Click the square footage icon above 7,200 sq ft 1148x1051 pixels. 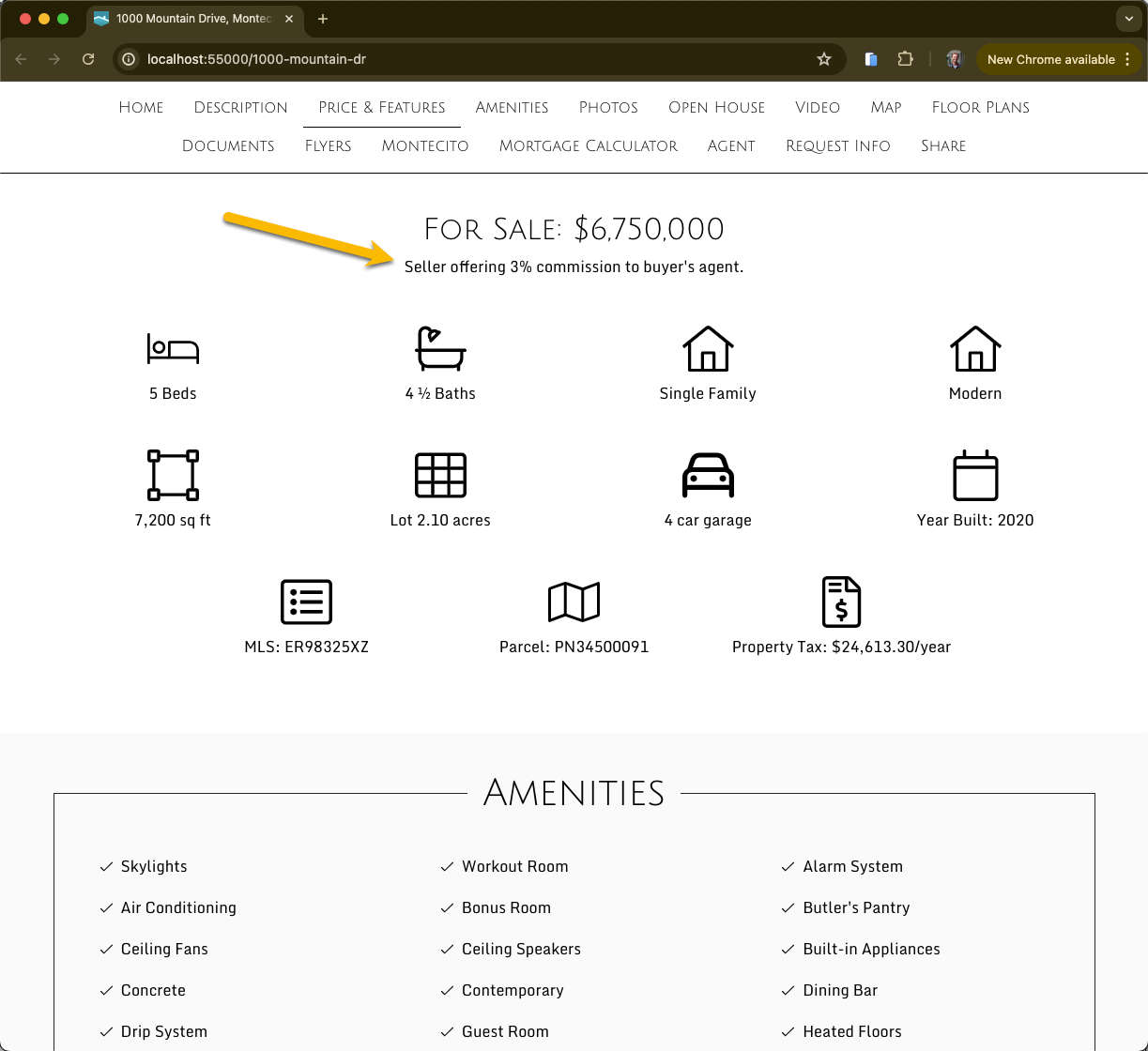tap(173, 475)
